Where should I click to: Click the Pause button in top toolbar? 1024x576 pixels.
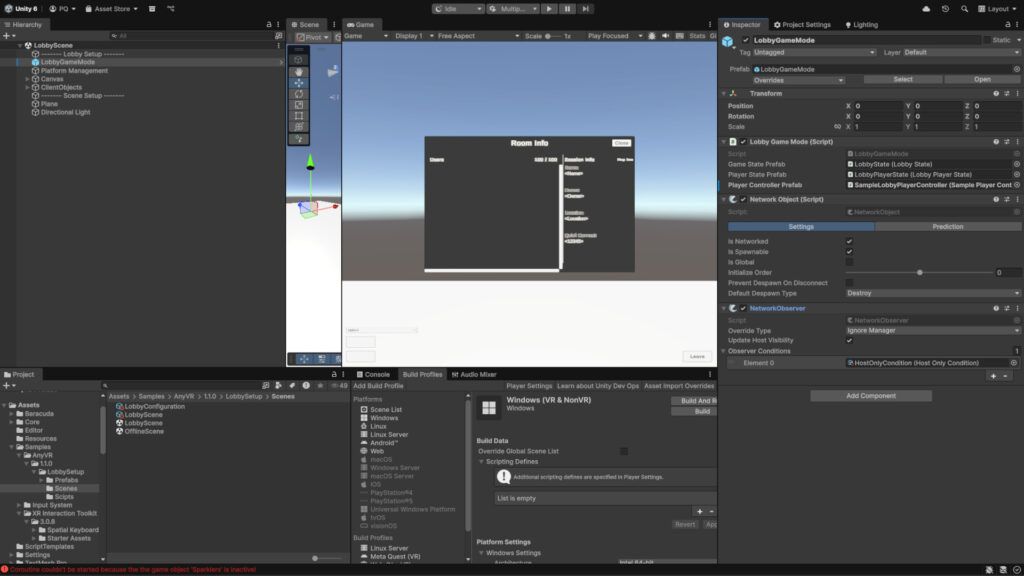pos(567,8)
